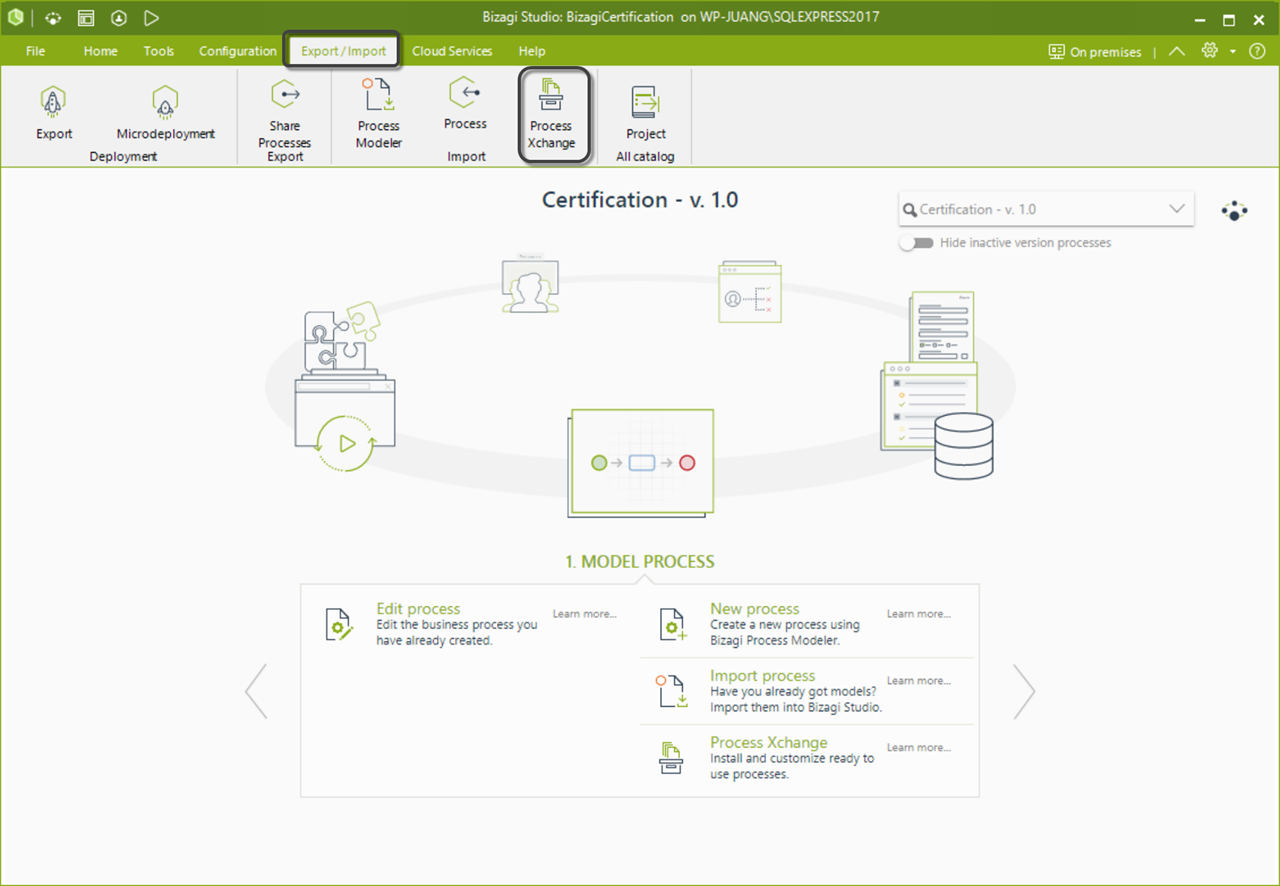Click the hexagon stamp icon in title bar
This screenshot has height=886, width=1280.
[119, 18]
